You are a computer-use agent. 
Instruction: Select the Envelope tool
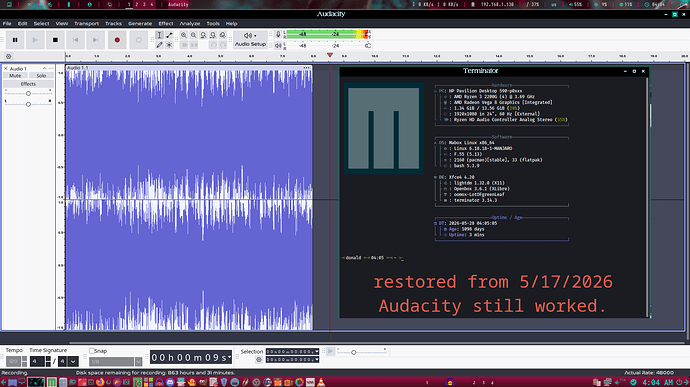(169, 35)
